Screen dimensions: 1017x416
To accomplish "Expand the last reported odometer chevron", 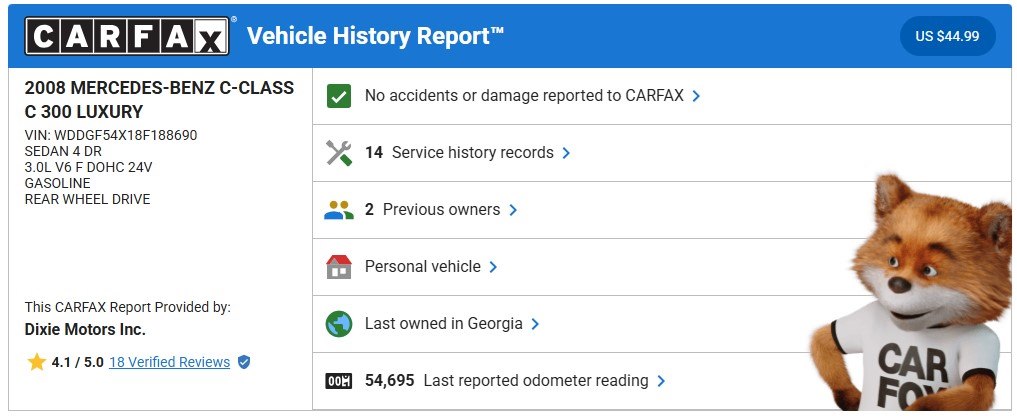I will coord(661,381).
